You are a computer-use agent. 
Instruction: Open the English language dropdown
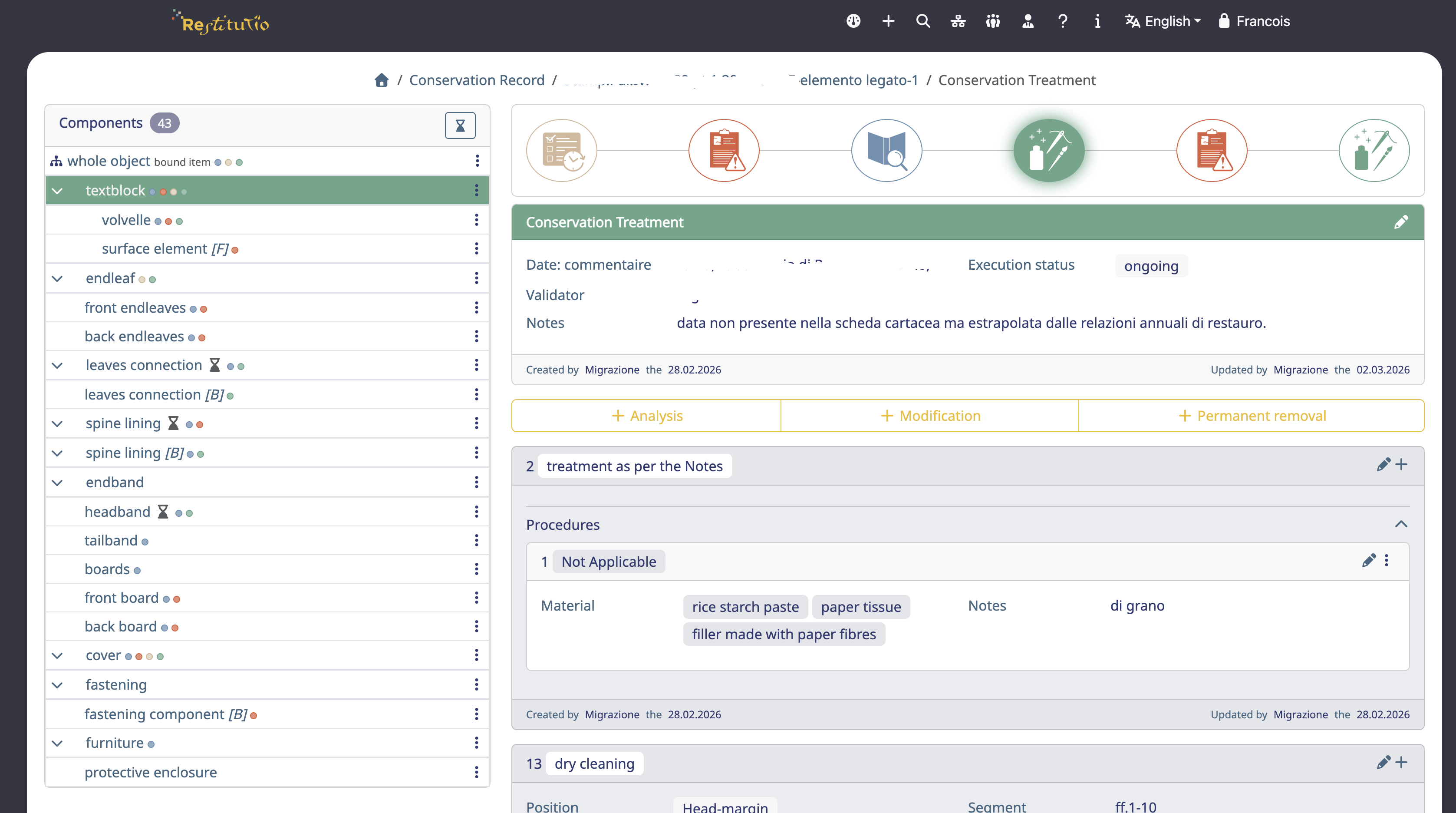pyautogui.click(x=1162, y=21)
